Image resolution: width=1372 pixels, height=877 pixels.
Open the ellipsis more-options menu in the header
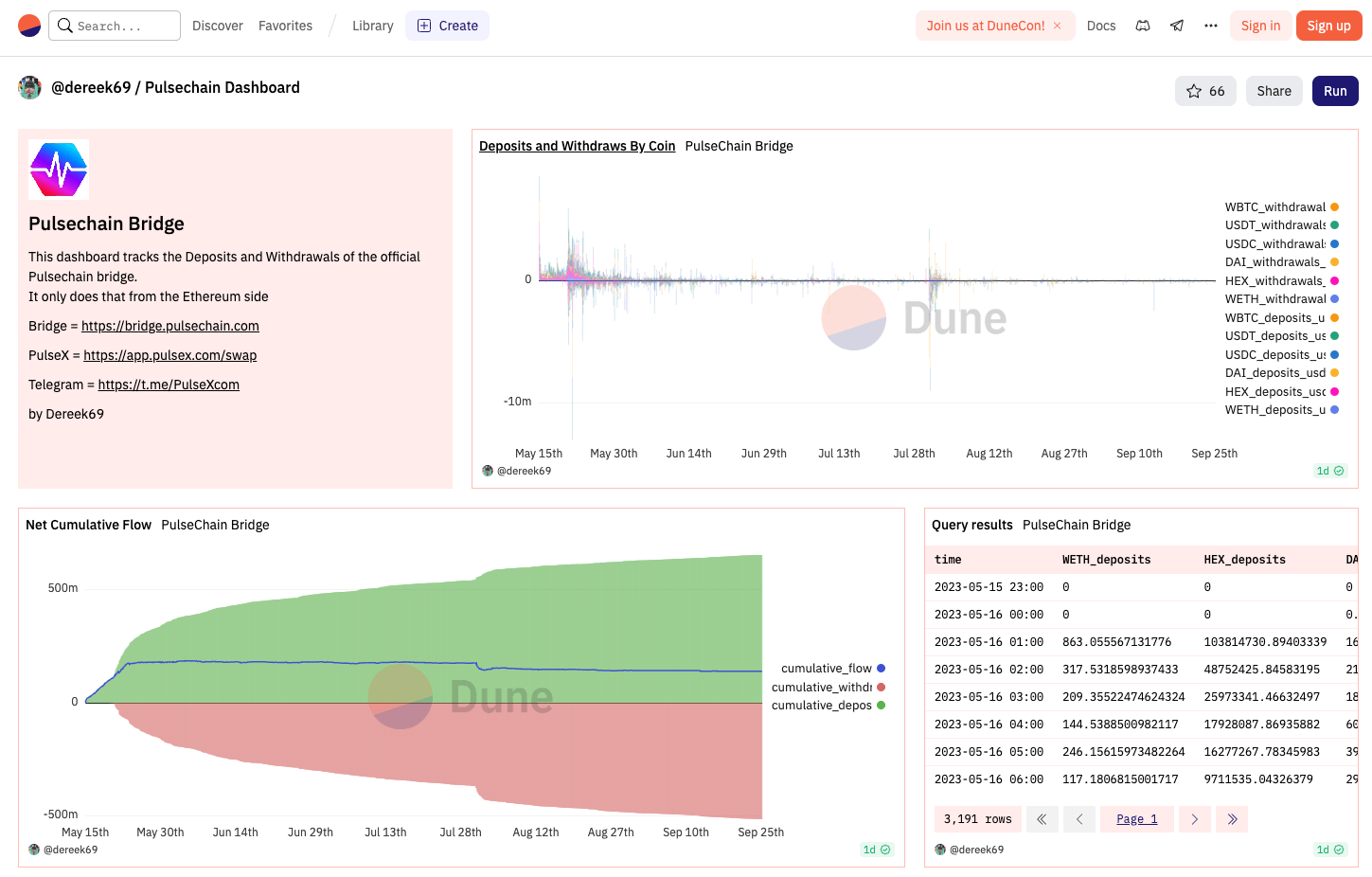point(1211,26)
